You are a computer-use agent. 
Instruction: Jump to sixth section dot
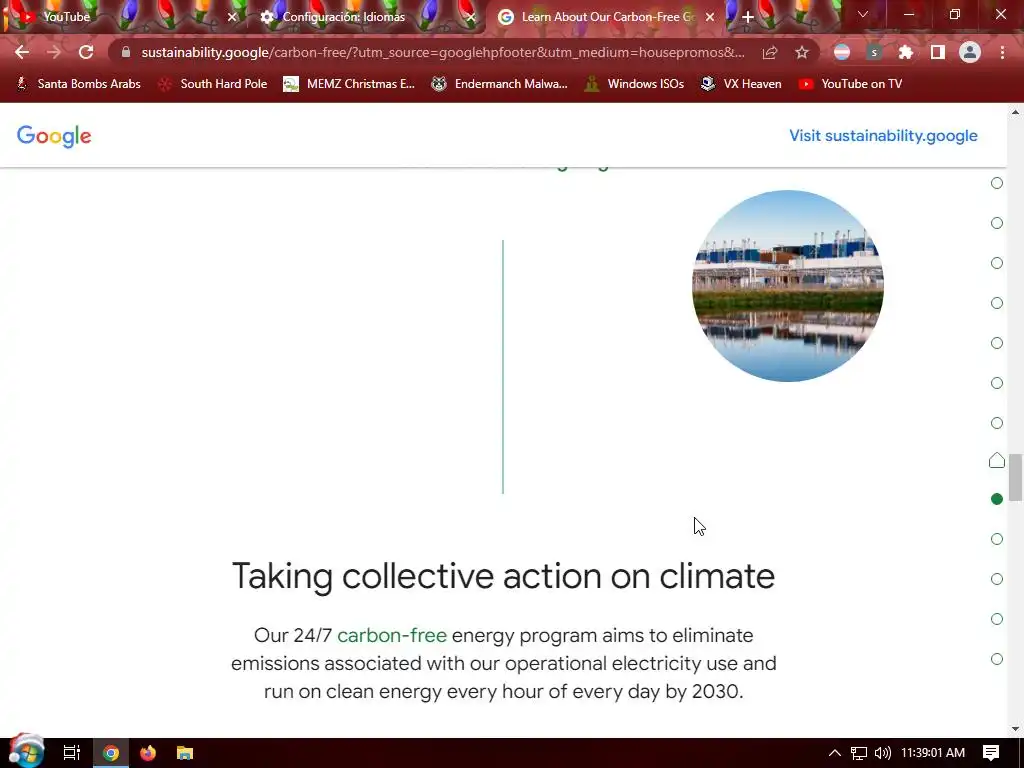(997, 383)
